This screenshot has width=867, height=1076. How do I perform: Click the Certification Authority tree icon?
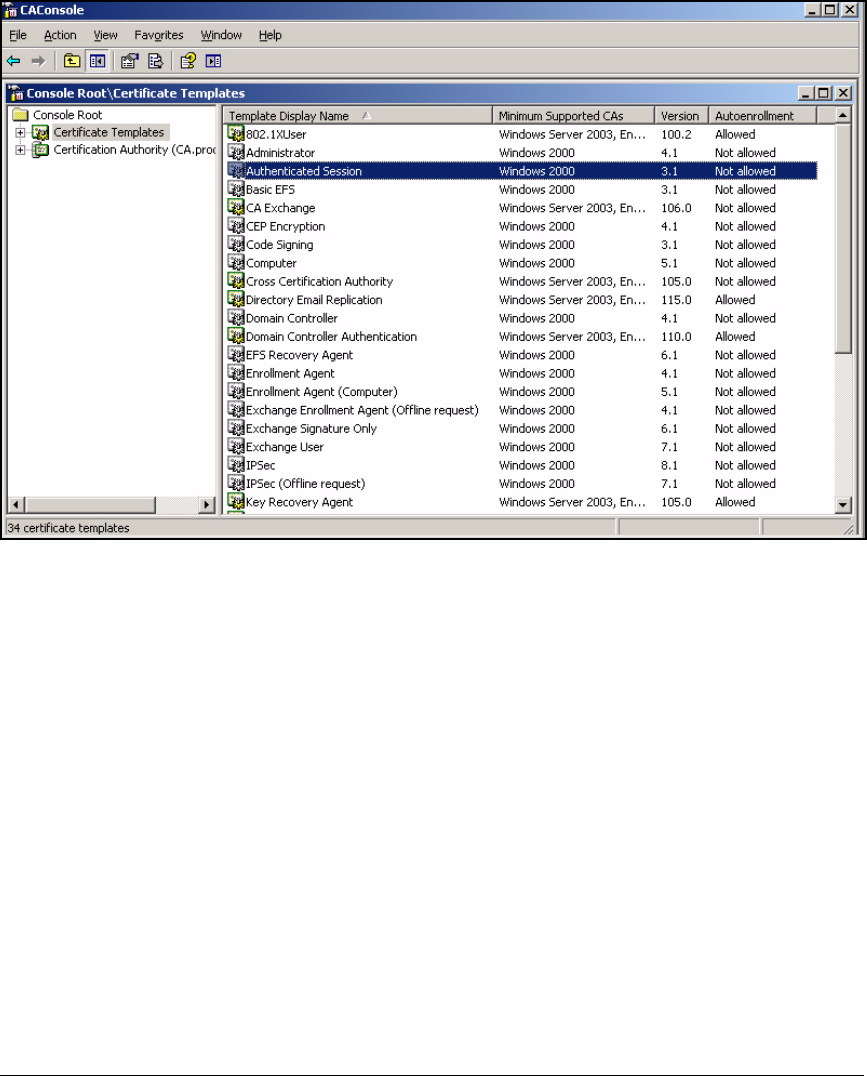(41, 150)
